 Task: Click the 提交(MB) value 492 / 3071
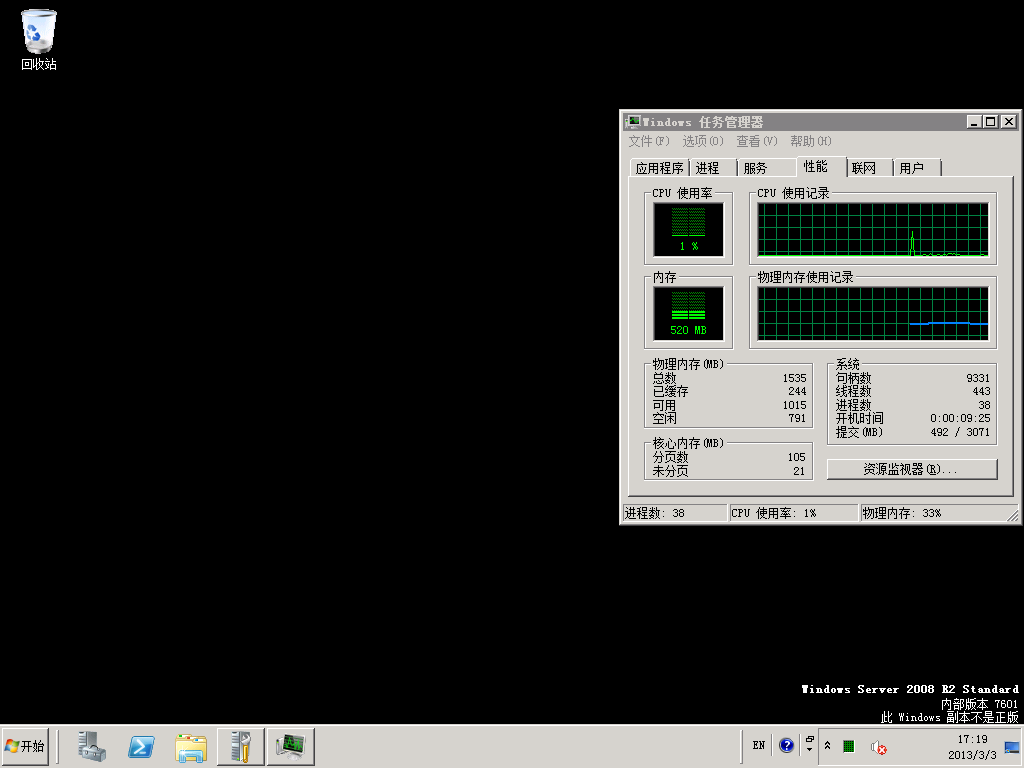pos(960,432)
